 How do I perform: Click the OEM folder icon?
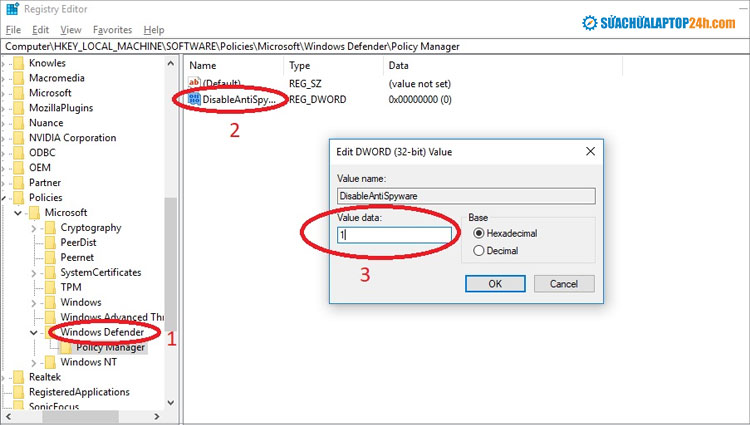pos(19,168)
